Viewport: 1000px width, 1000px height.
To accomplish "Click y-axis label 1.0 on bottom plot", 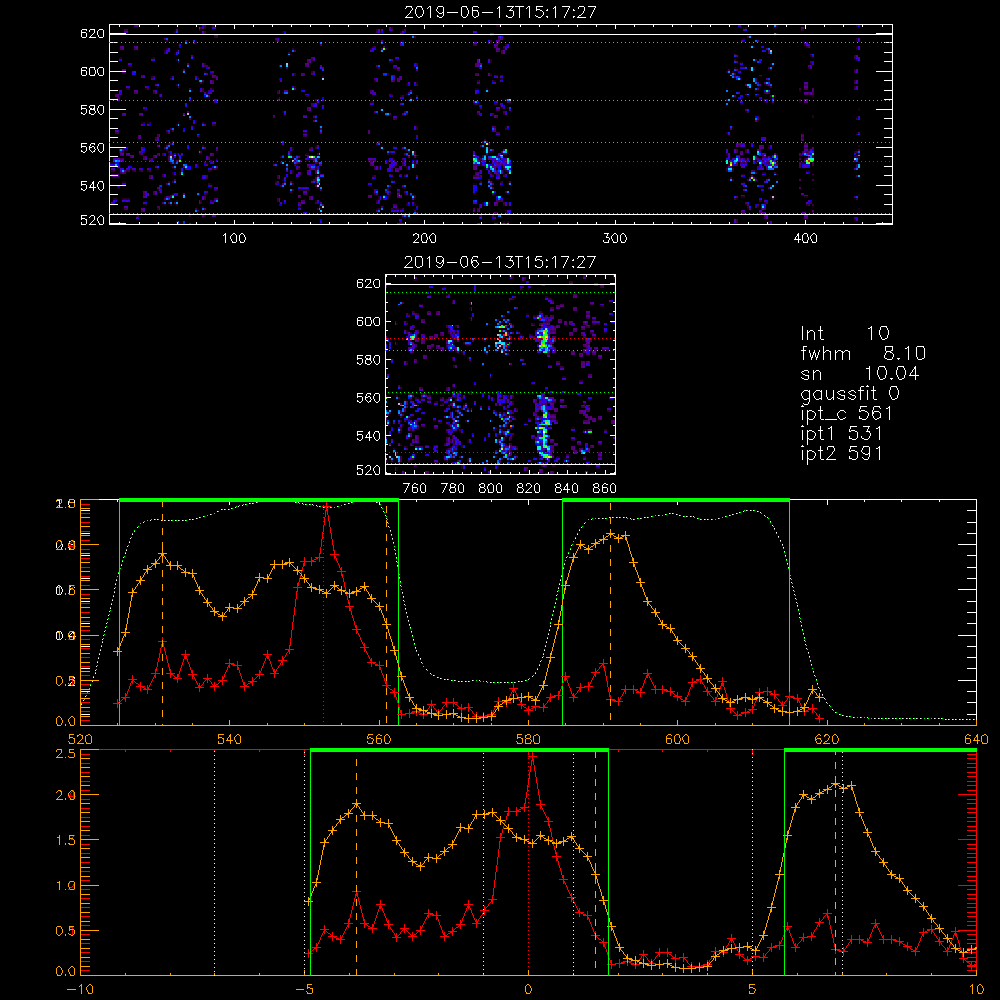I will tap(67, 886).
